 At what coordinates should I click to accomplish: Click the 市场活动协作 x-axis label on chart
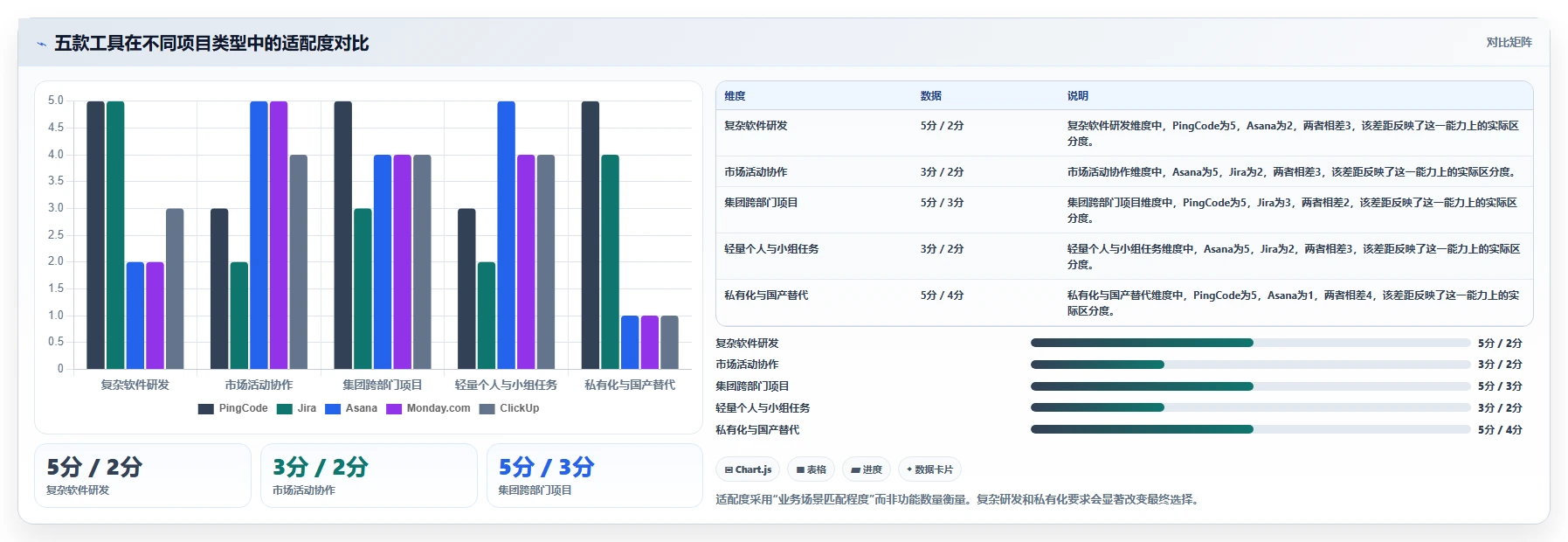pos(259,385)
